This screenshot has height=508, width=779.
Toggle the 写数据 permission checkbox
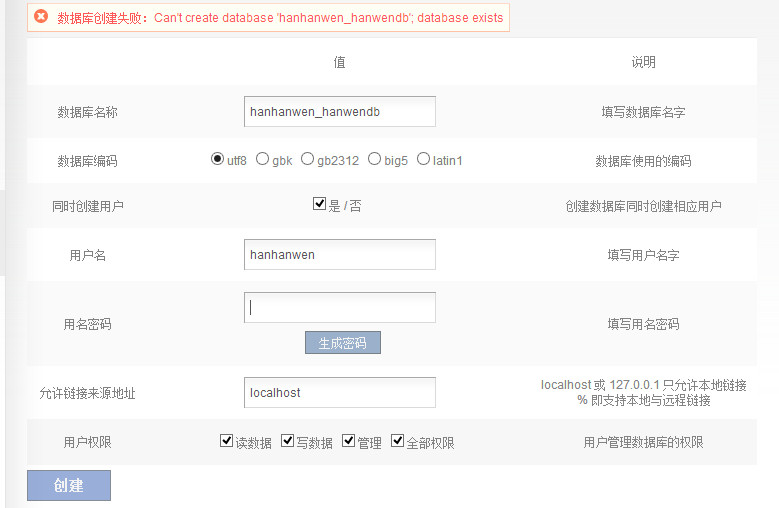[288, 441]
